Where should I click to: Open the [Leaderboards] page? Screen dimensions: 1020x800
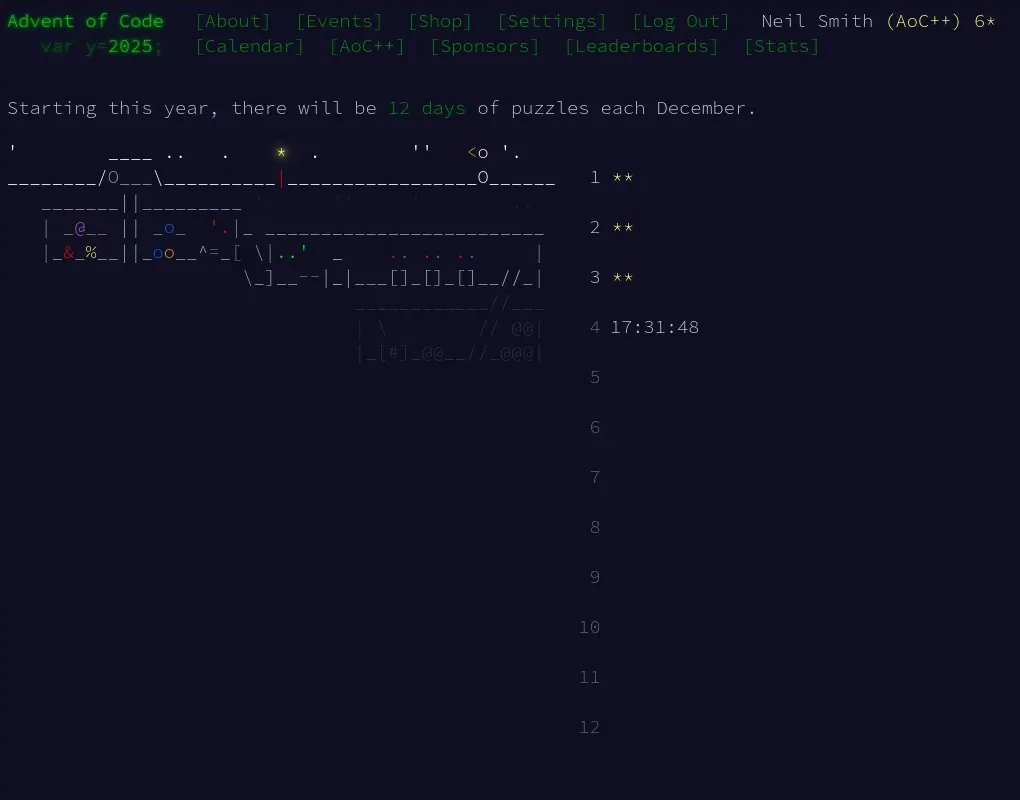coord(641,46)
